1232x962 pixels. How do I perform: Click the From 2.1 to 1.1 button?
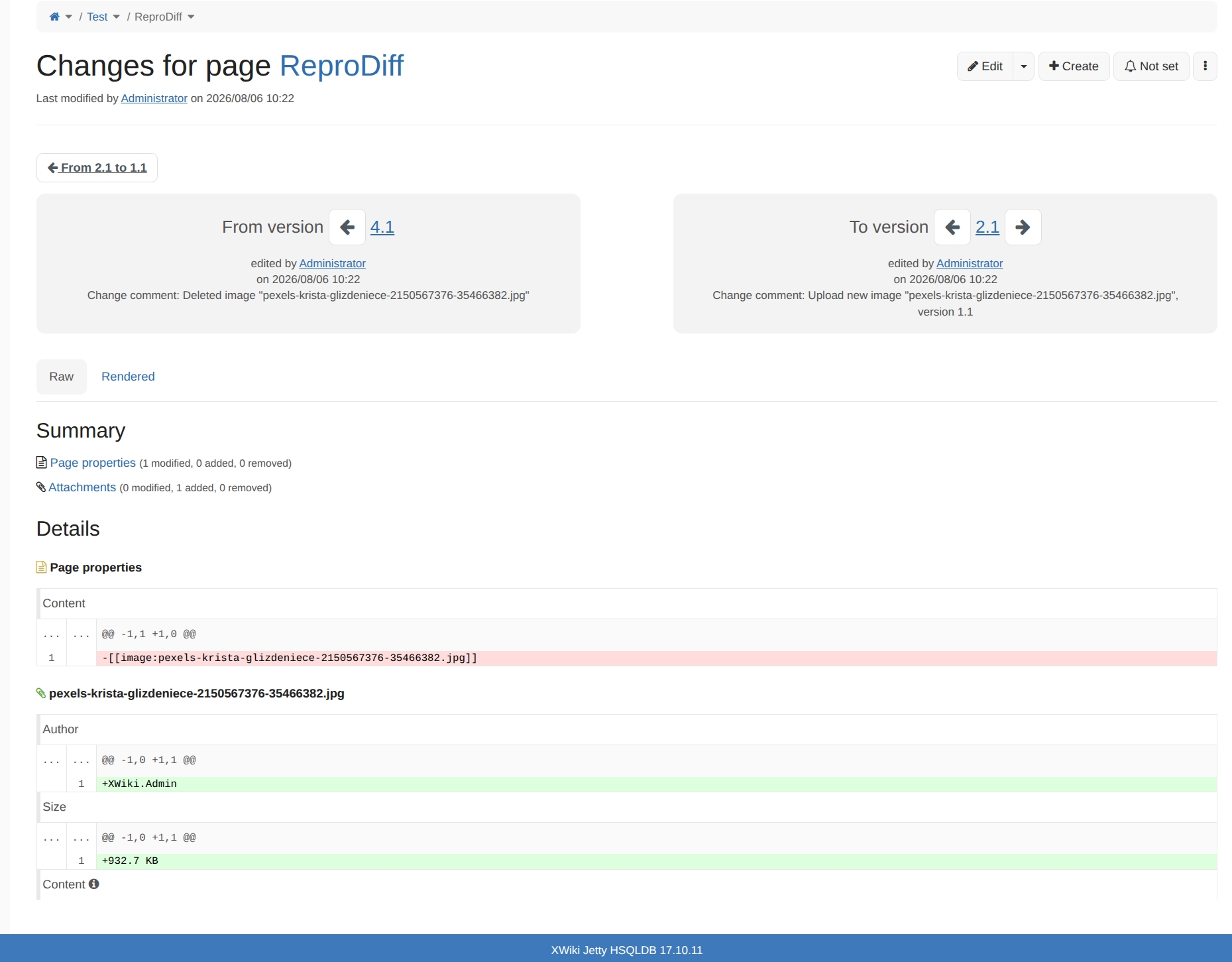point(97,168)
